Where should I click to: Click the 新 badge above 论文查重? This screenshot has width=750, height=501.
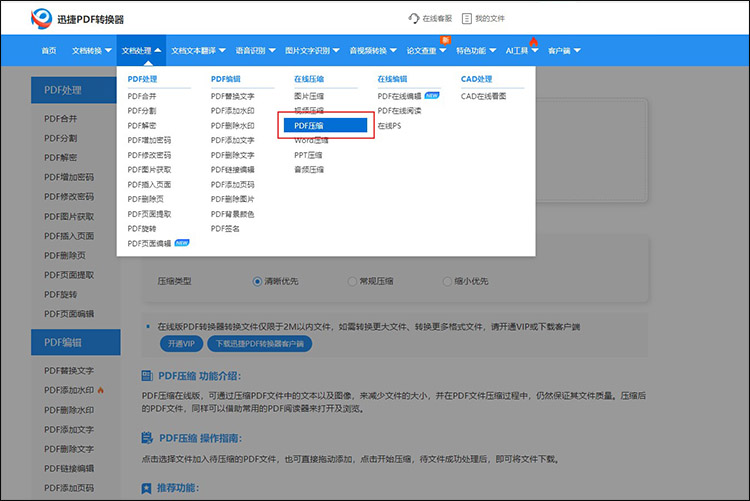445,40
